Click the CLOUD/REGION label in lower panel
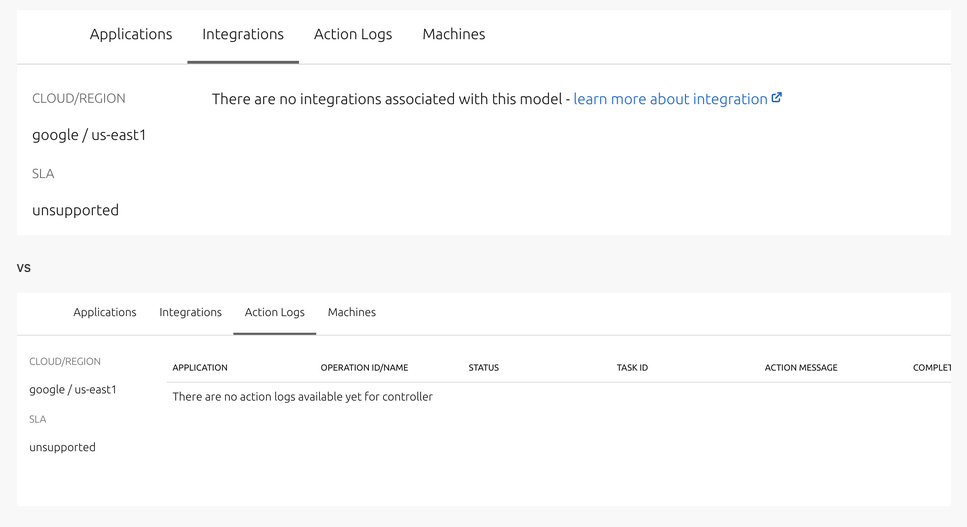This screenshot has width=967, height=527. [x=65, y=361]
